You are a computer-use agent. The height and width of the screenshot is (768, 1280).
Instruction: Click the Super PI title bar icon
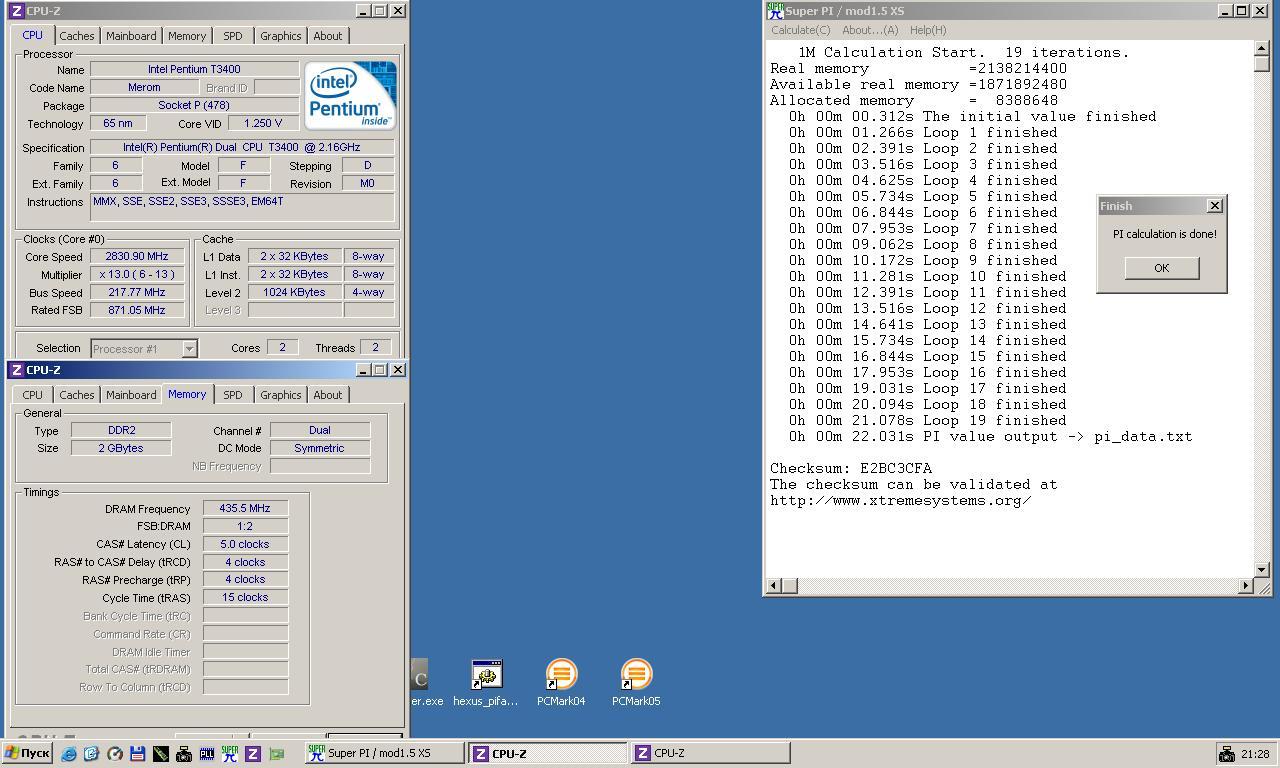click(775, 11)
